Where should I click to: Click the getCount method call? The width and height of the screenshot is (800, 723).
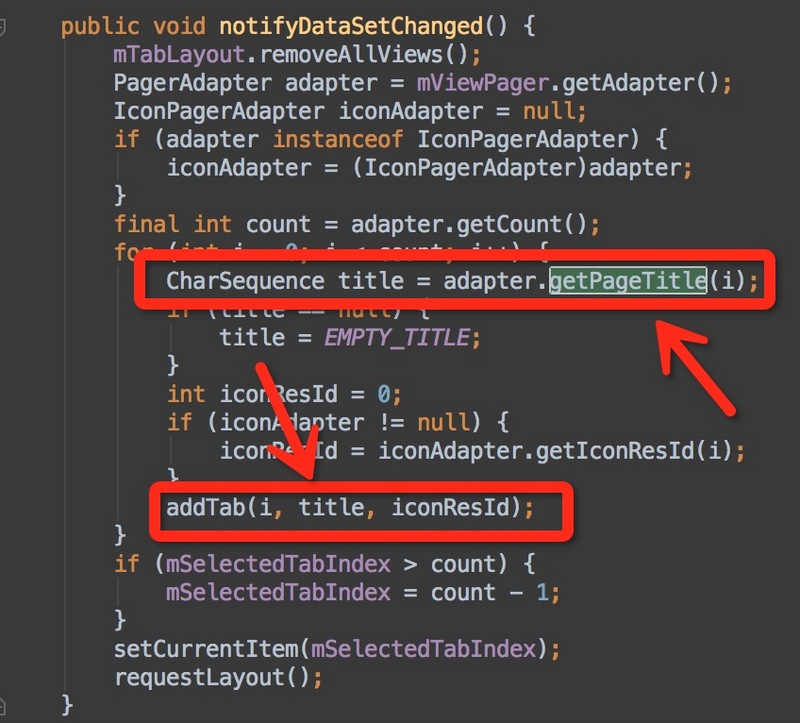[x=509, y=224]
